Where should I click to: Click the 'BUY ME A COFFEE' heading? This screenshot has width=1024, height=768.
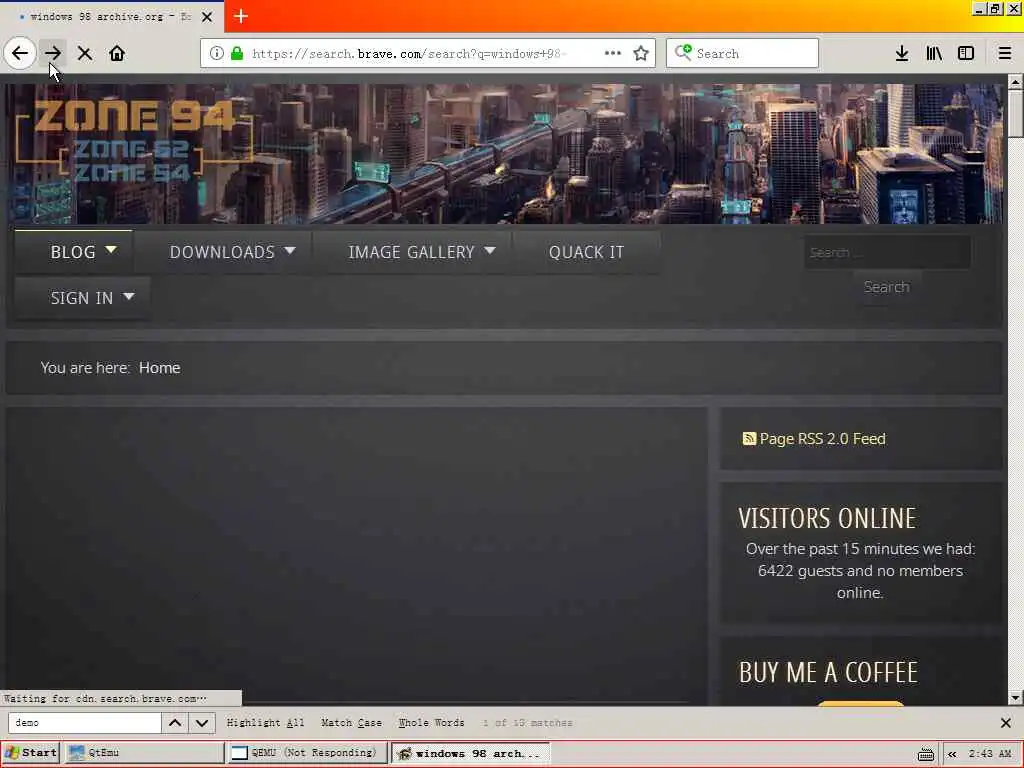click(x=828, y=673)
